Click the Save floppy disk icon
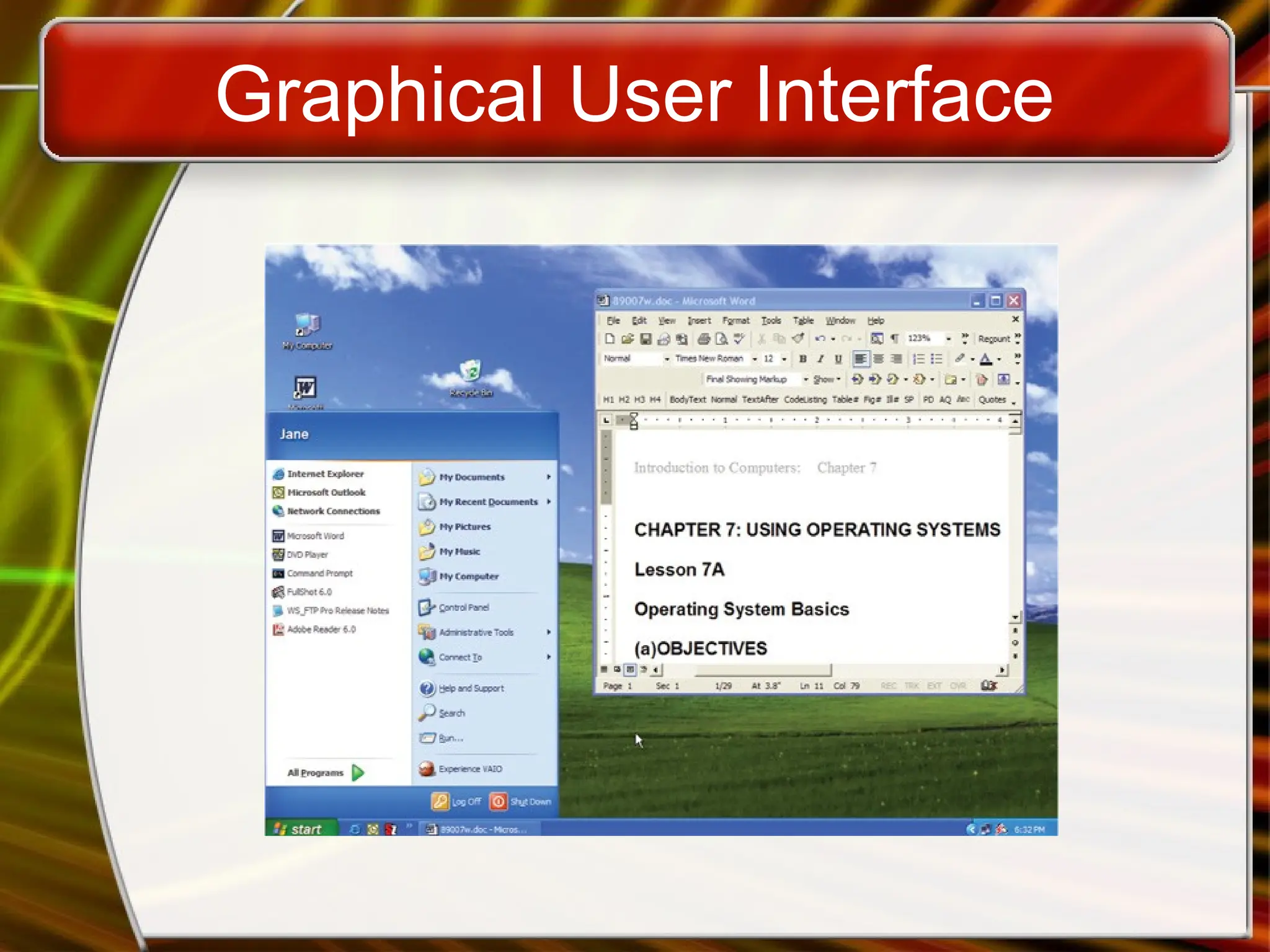This screenshot has height=952, width=1270. [x=646, y=338]
